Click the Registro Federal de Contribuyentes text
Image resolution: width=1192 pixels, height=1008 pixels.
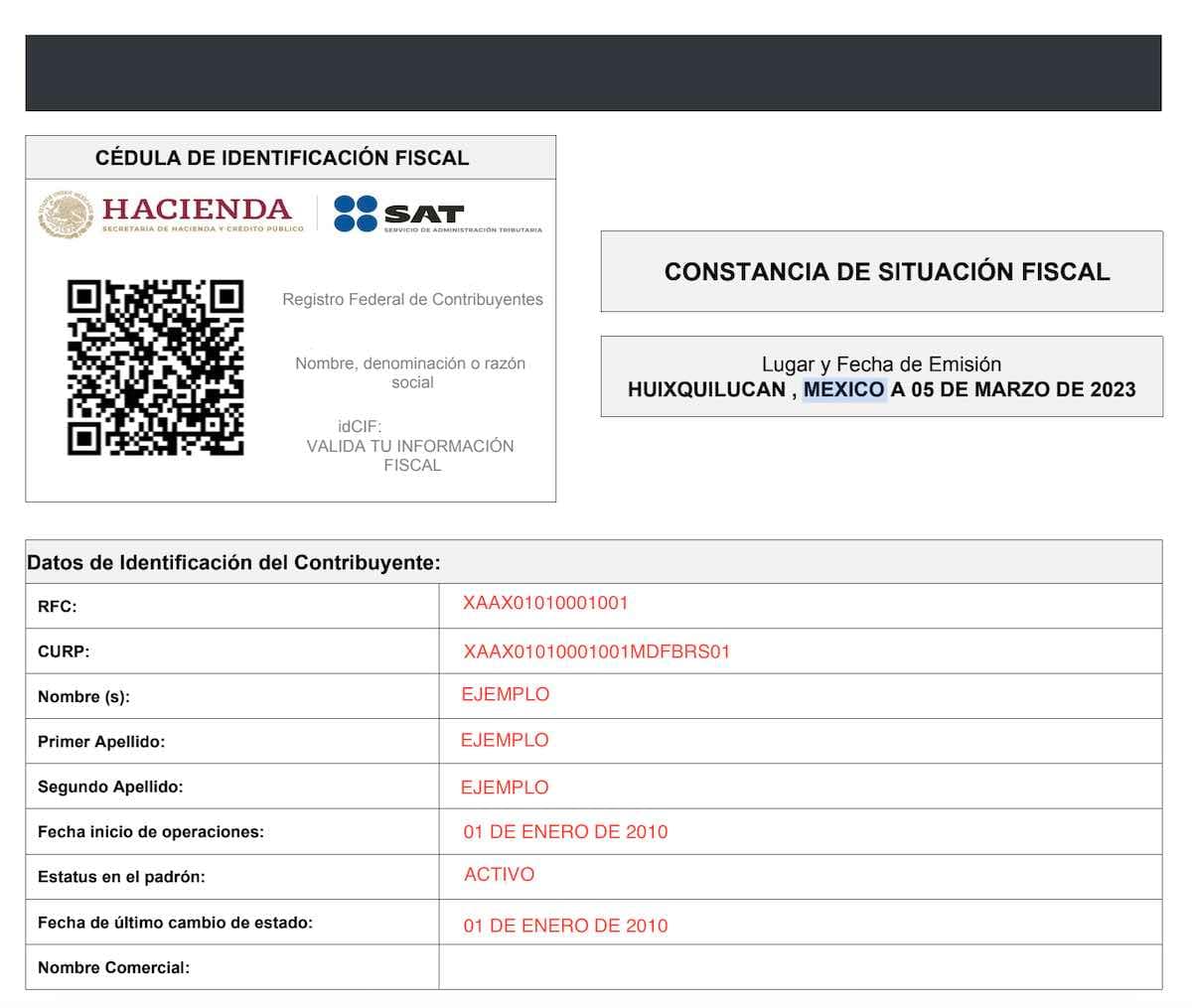[x=412, y=299]
